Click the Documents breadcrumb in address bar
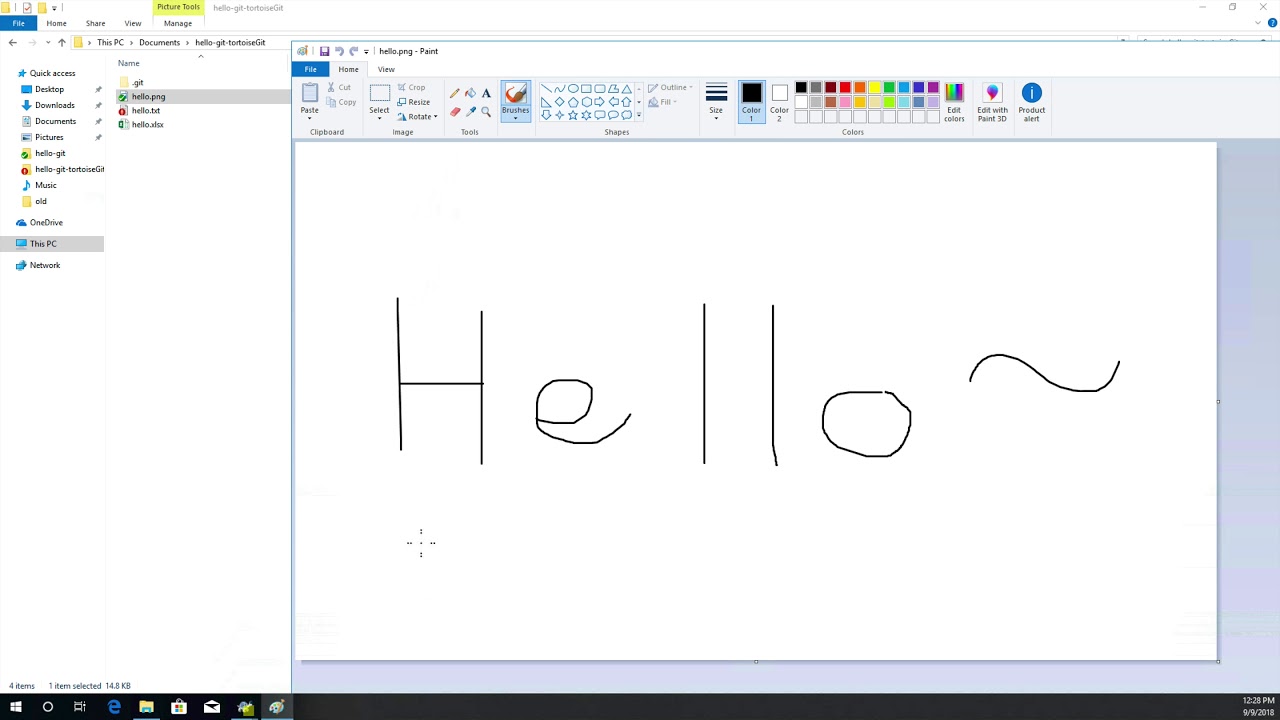 pos(160,42)
